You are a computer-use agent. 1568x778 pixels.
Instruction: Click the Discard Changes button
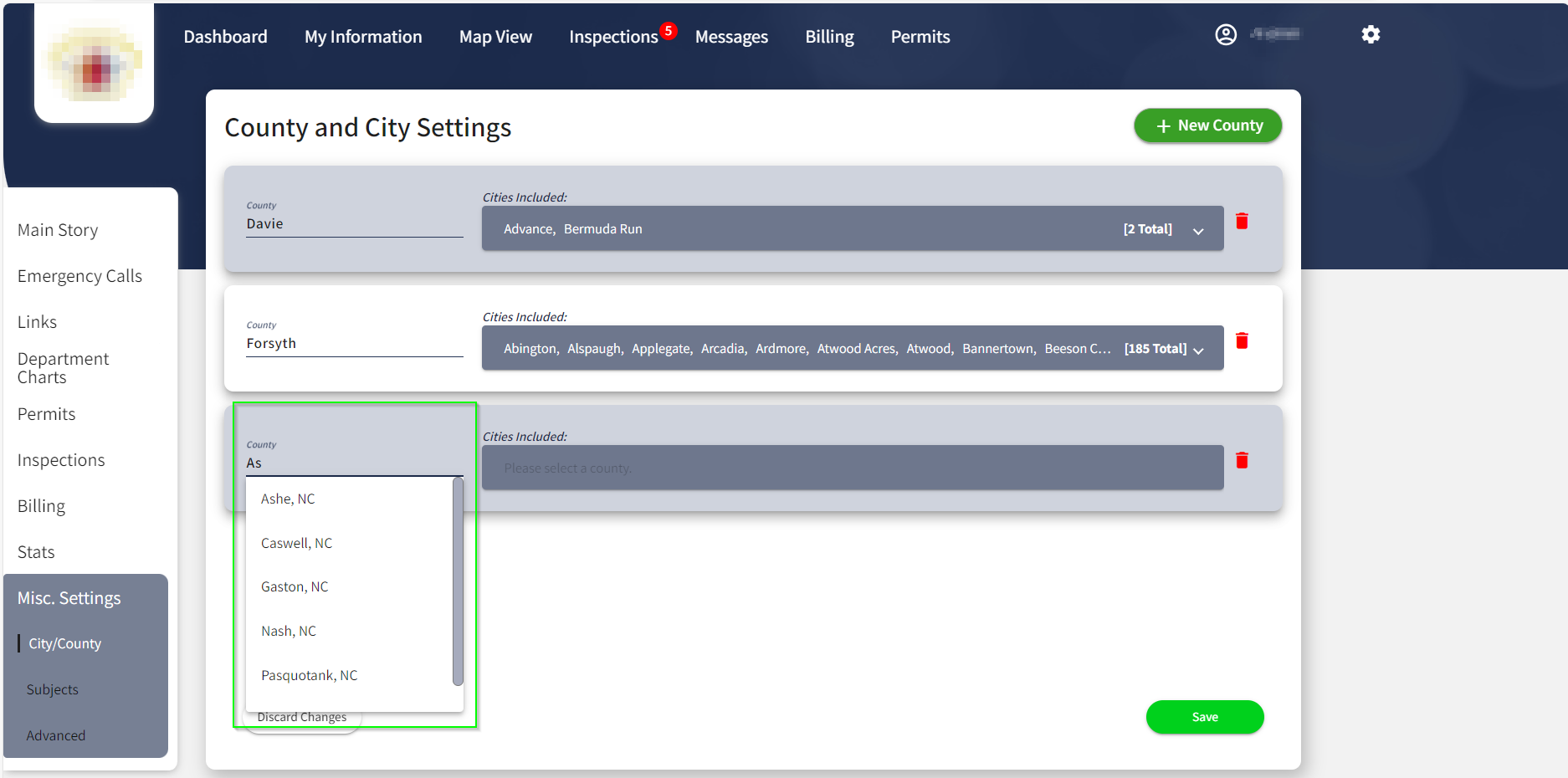(x=302, y=719)
